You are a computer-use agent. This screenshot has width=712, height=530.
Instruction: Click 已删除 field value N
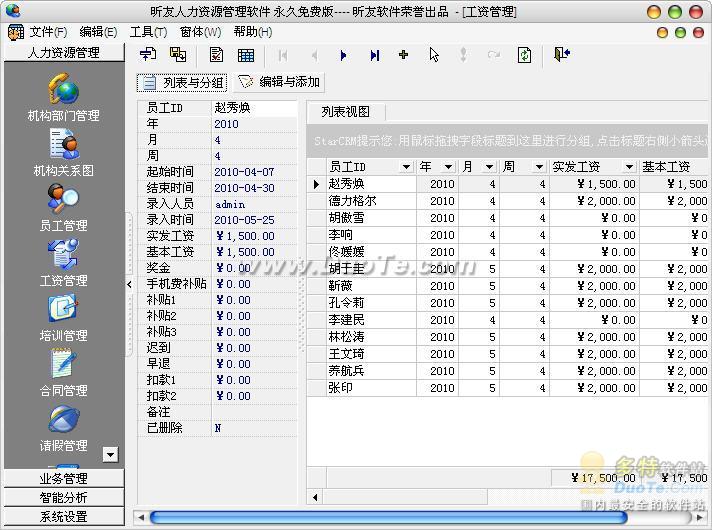tap(254, 428)
